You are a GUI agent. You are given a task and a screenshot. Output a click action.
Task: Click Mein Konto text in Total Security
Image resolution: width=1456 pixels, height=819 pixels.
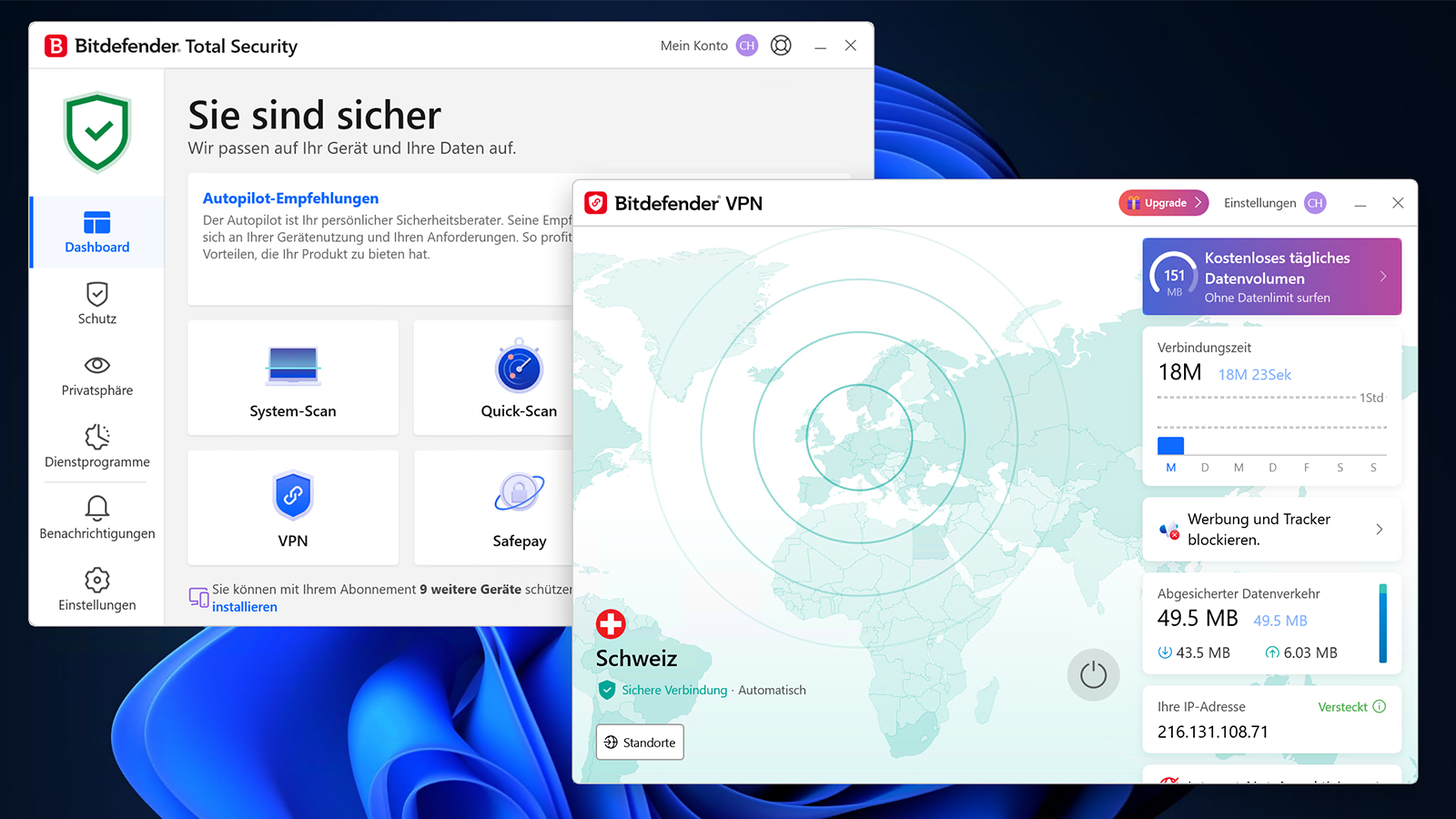[x=694, y=45]
